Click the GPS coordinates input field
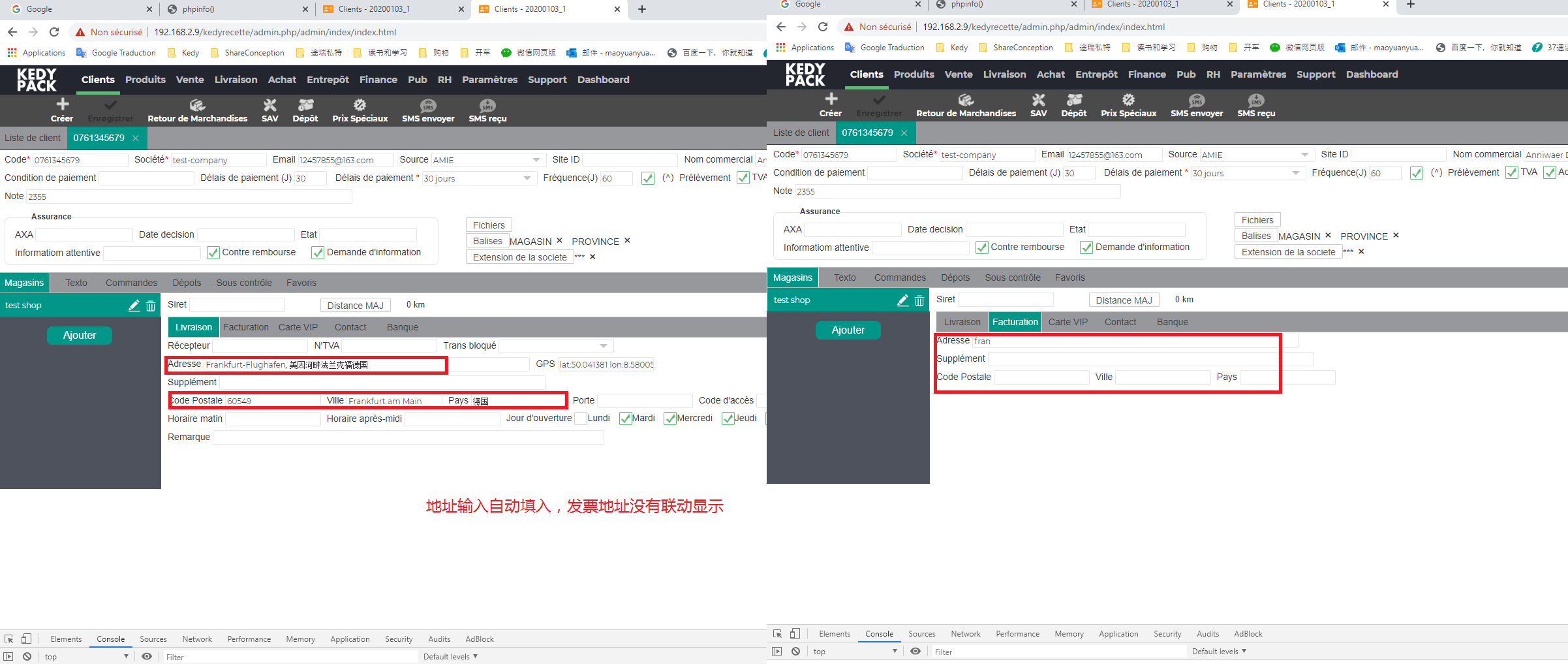The width and height of the screenshot is (1568, 664). [x=606, y=364]
